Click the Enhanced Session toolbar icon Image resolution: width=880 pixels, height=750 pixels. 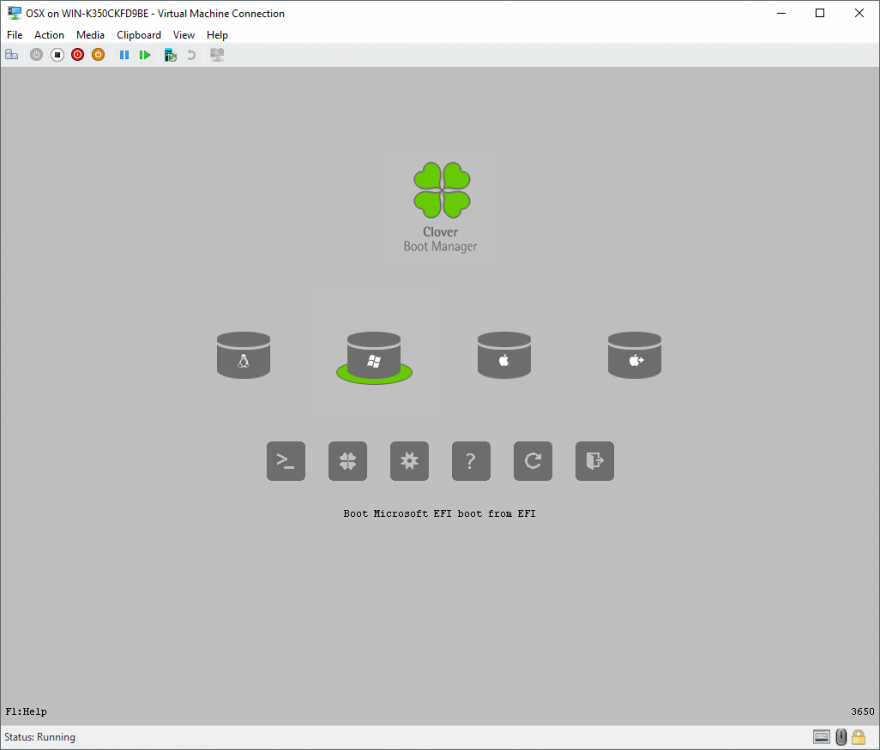pyautogui.click(x=217, y=54)
